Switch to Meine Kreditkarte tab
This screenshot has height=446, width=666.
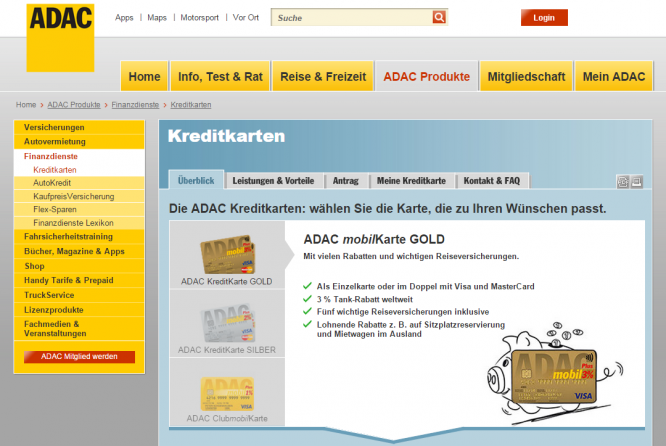[411, 181]
